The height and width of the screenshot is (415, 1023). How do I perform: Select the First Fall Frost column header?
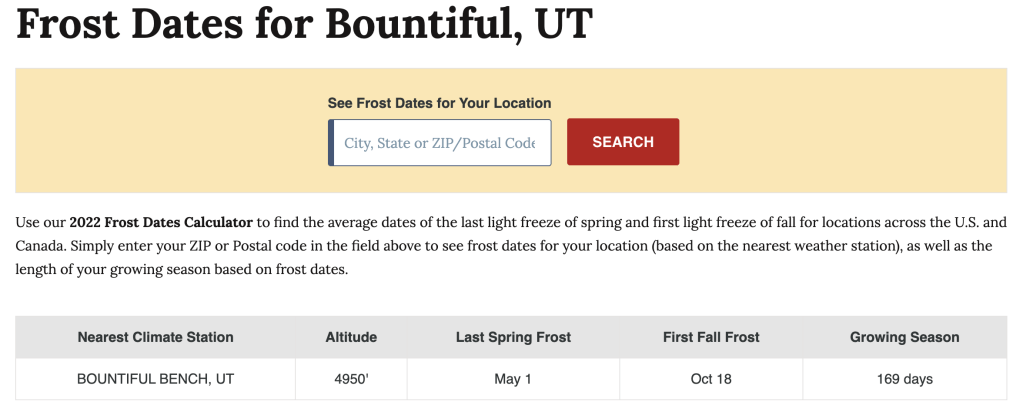(x=710, y=337)
